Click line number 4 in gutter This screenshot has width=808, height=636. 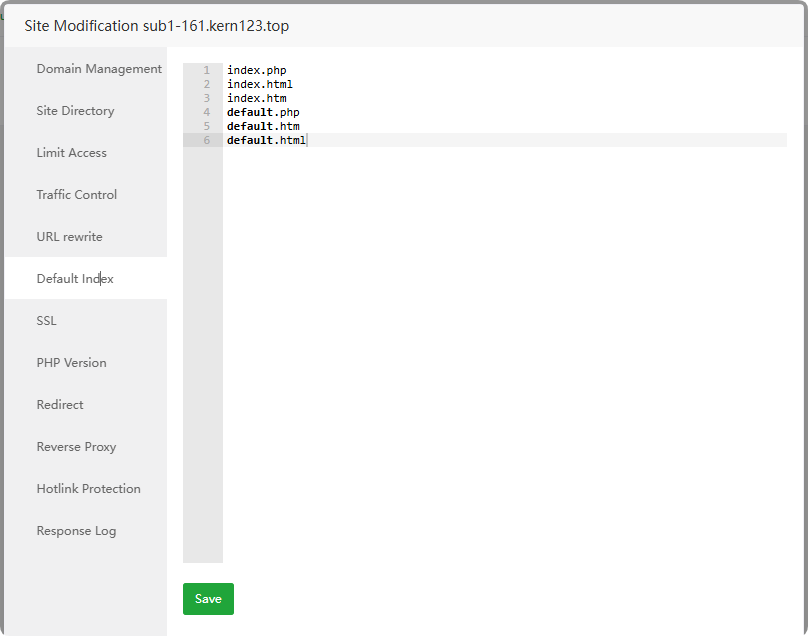(x=207, y=112)
